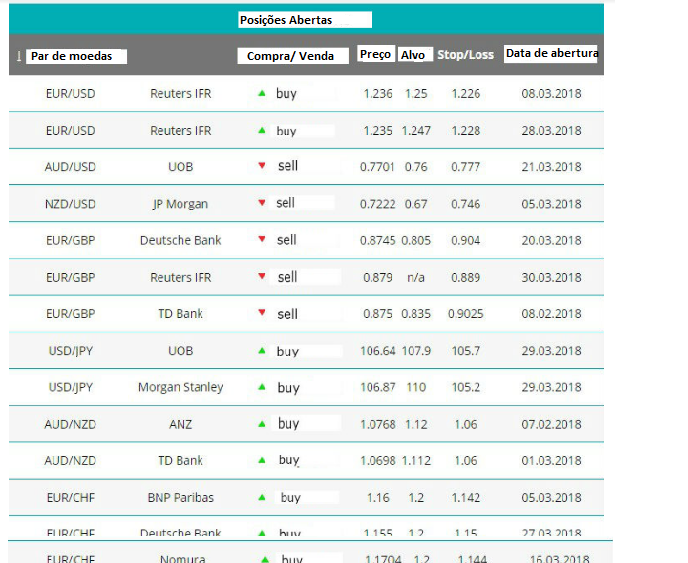Click the green up arrow for USD/JPY Morgan Stanley
Screen dimensions: 688x563
click(x=262, y=387)
